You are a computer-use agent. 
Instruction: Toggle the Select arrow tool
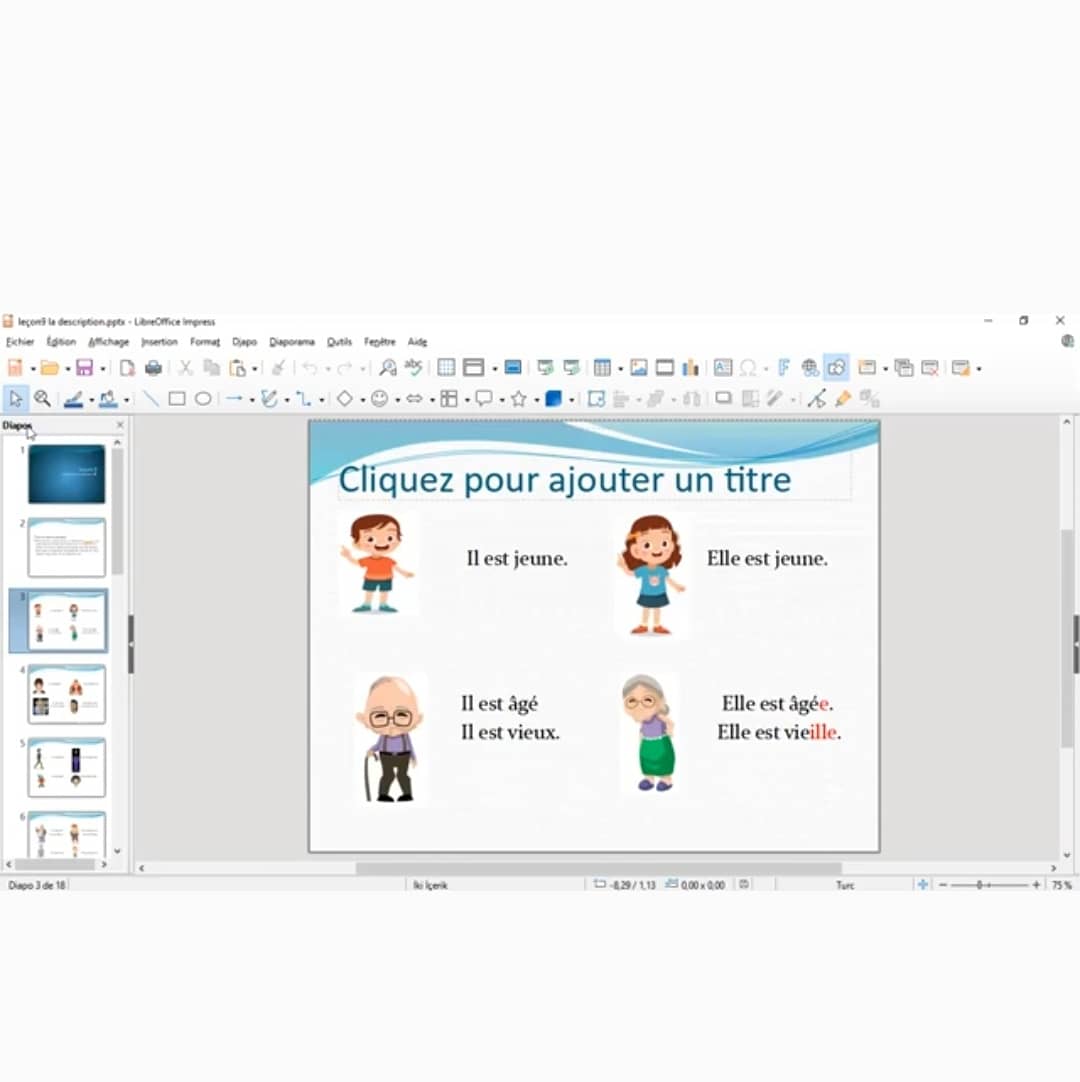[x=16, y=398]
